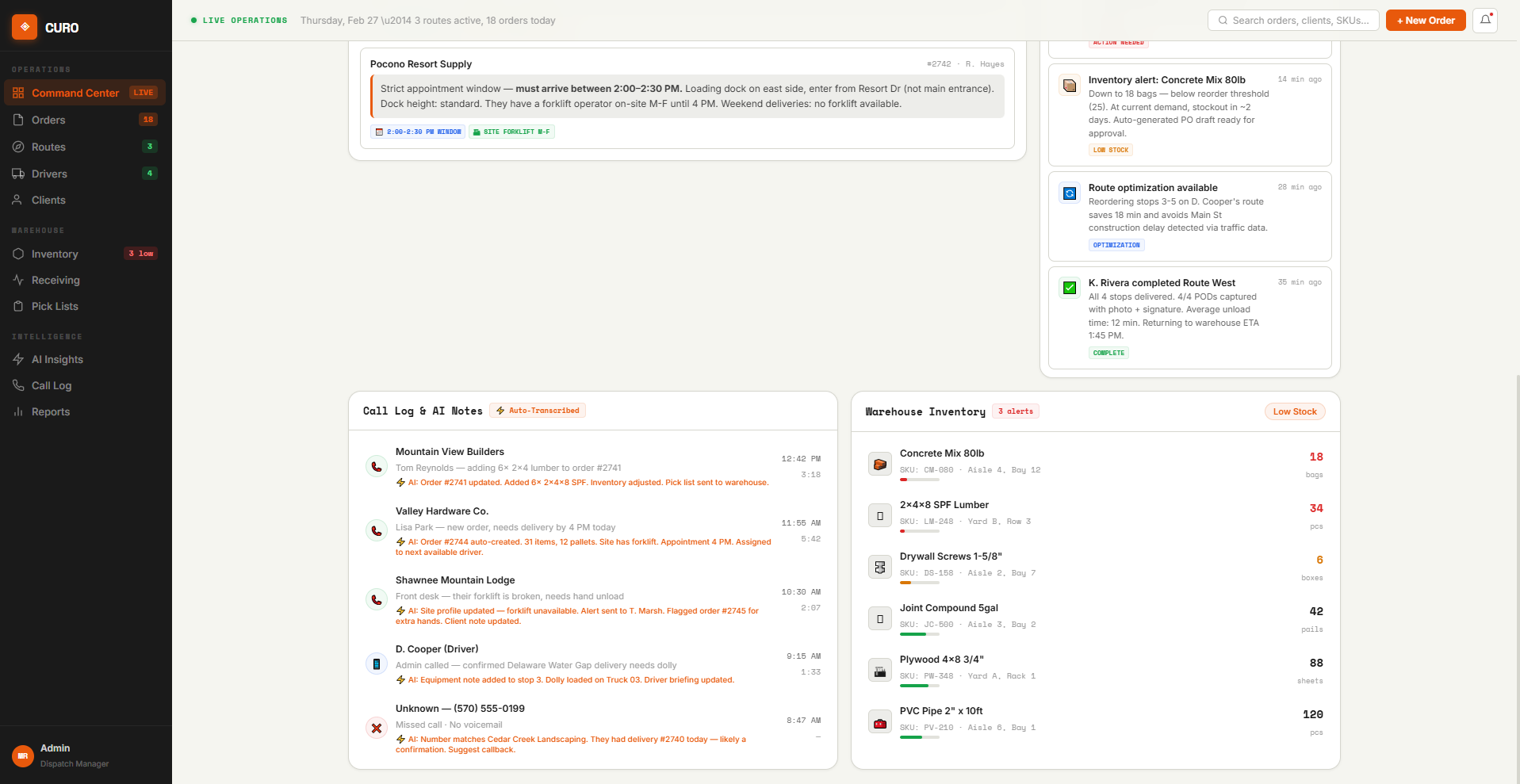
Task: Open AI Insights page
Action: (x=85, y=359)
